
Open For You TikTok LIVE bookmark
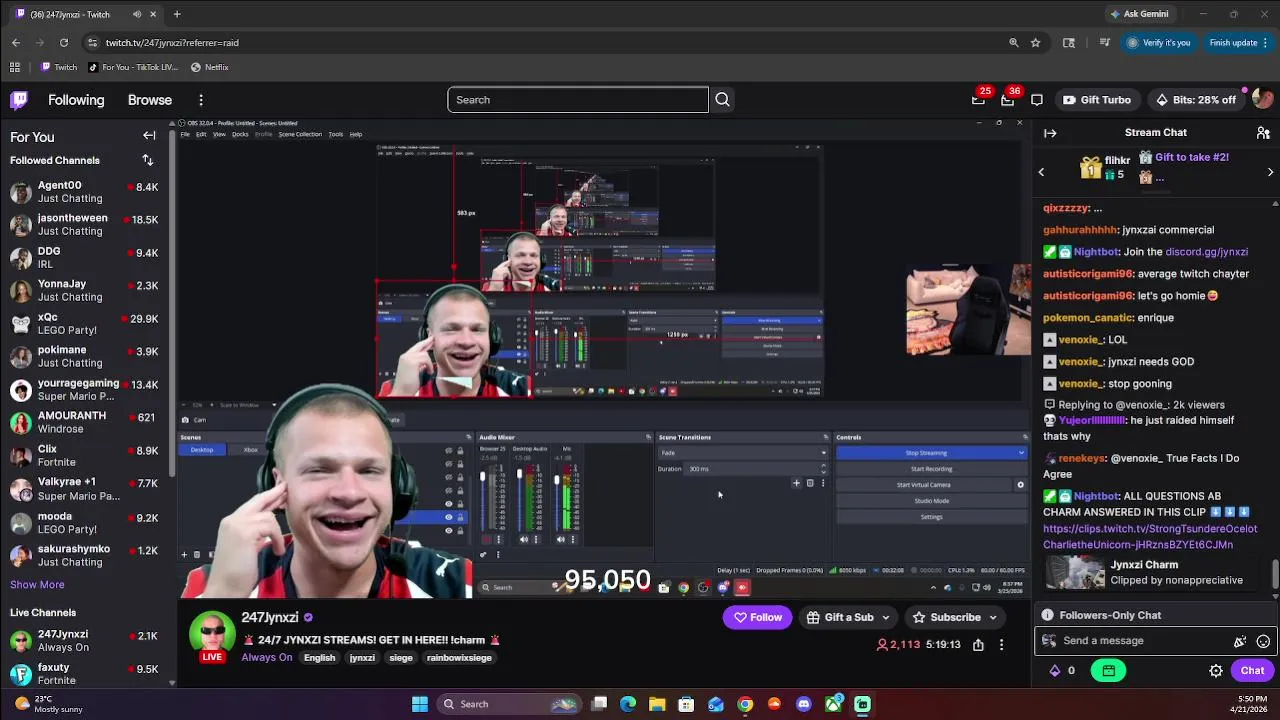pyautogui.click(x=132, y=67)
